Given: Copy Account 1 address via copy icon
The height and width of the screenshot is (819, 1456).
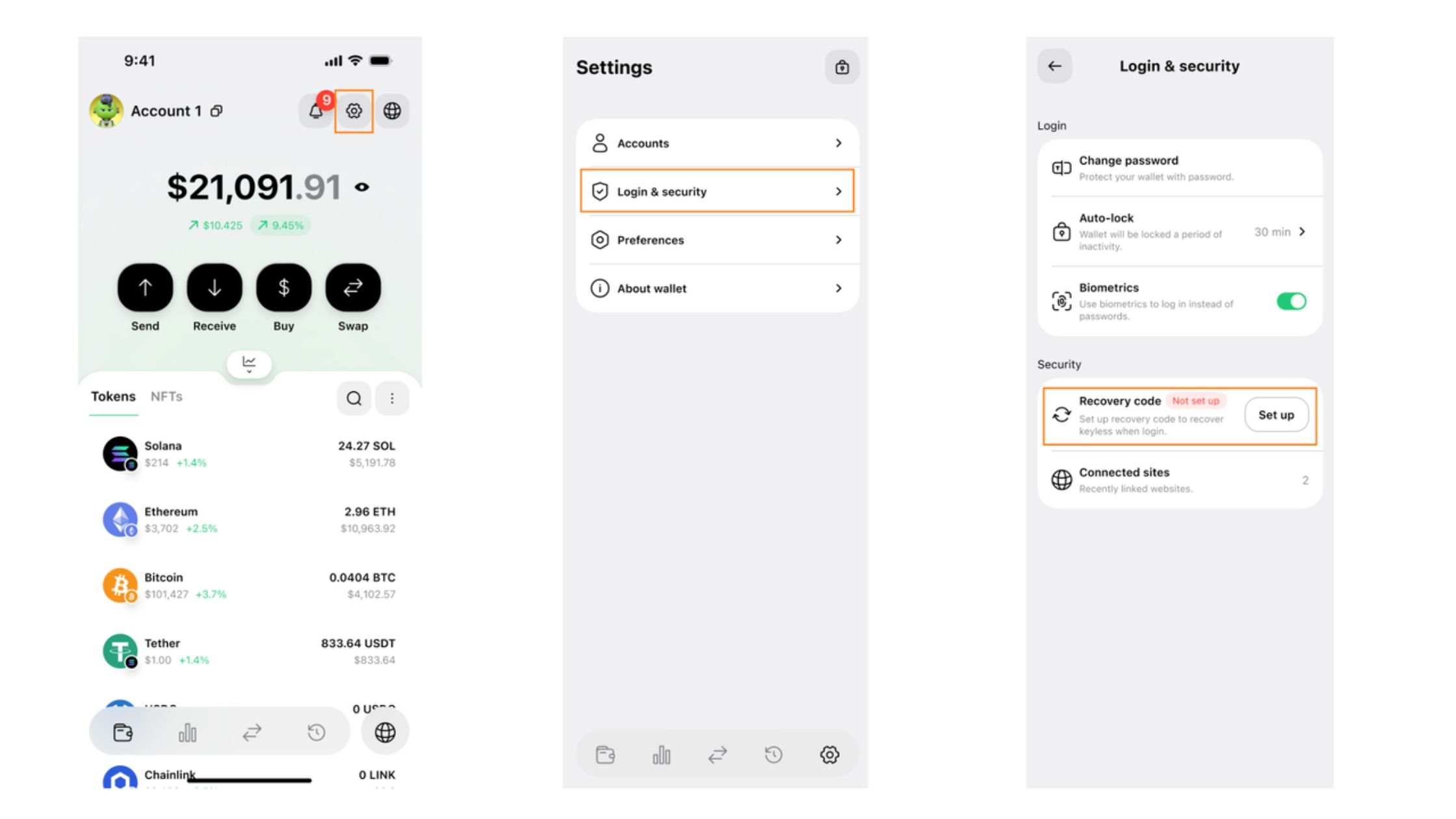Looking at the screenshot, I should [x=216, y=111].
